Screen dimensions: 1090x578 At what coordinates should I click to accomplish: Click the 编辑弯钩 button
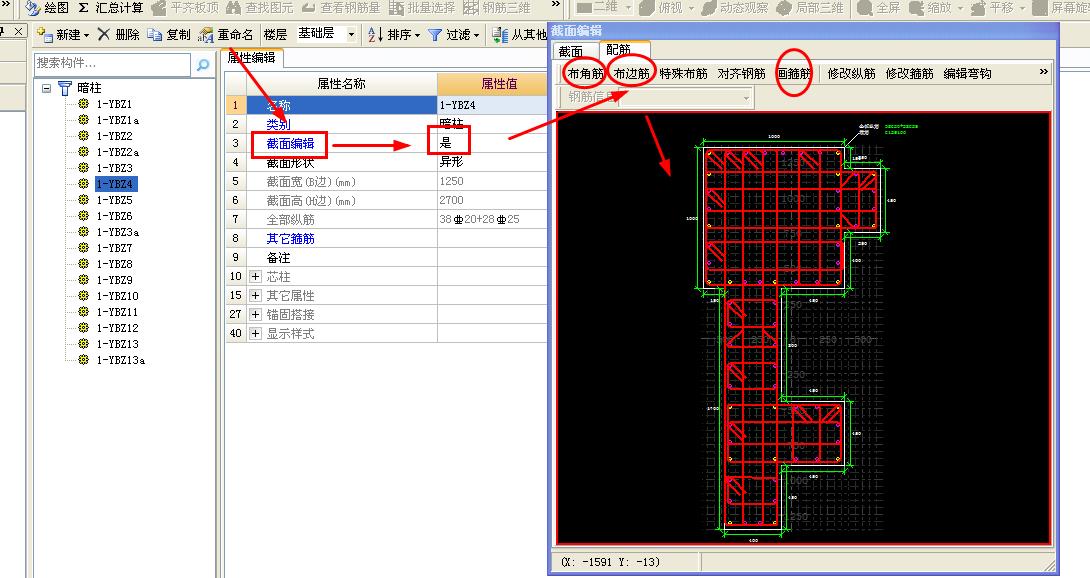pos(968,73)
